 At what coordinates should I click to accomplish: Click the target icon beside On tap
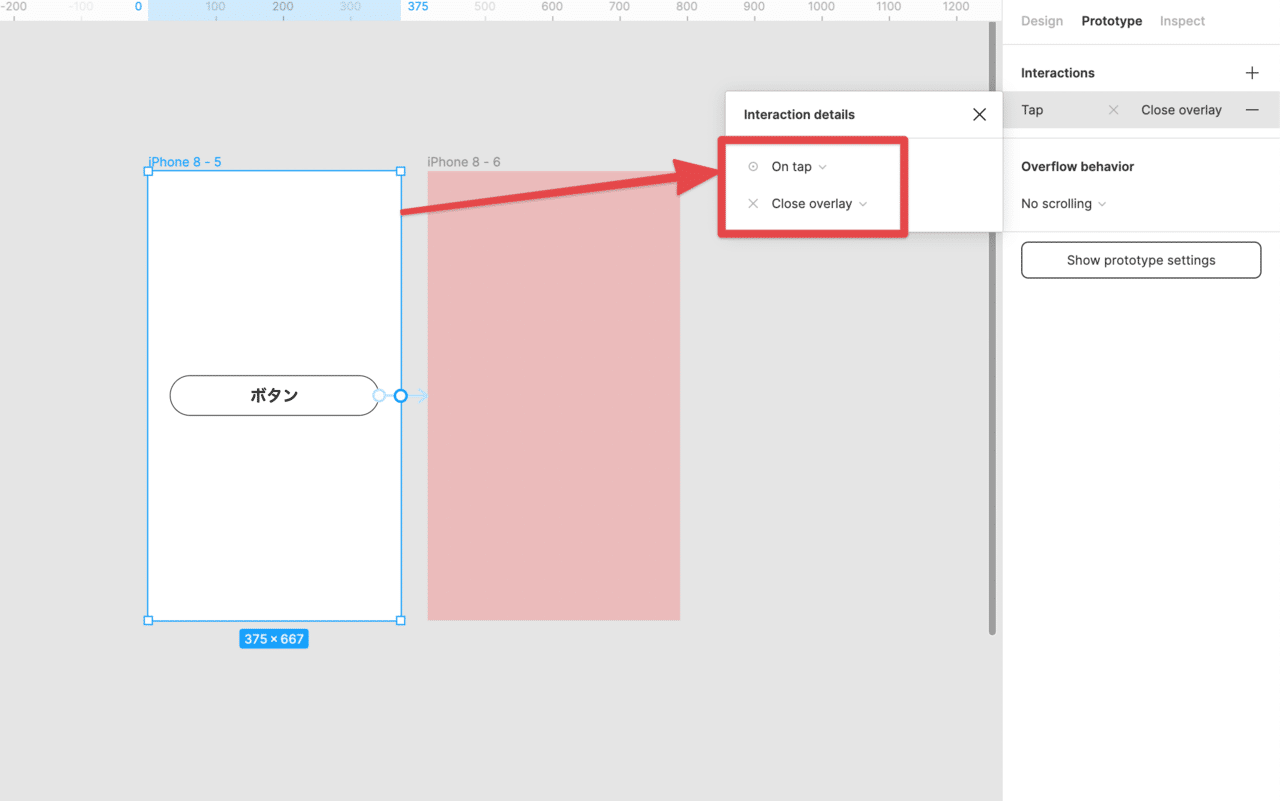coord(753,167)
